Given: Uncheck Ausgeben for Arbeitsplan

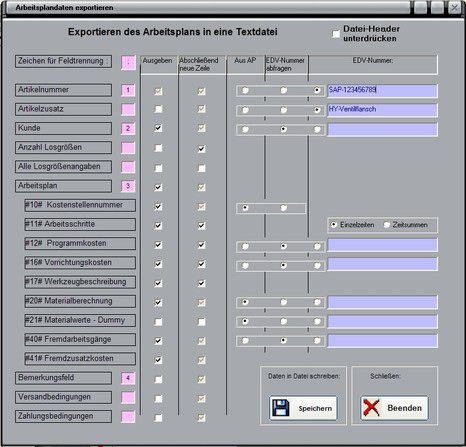Looking at the screenshot, I should [x=158, y=187].
